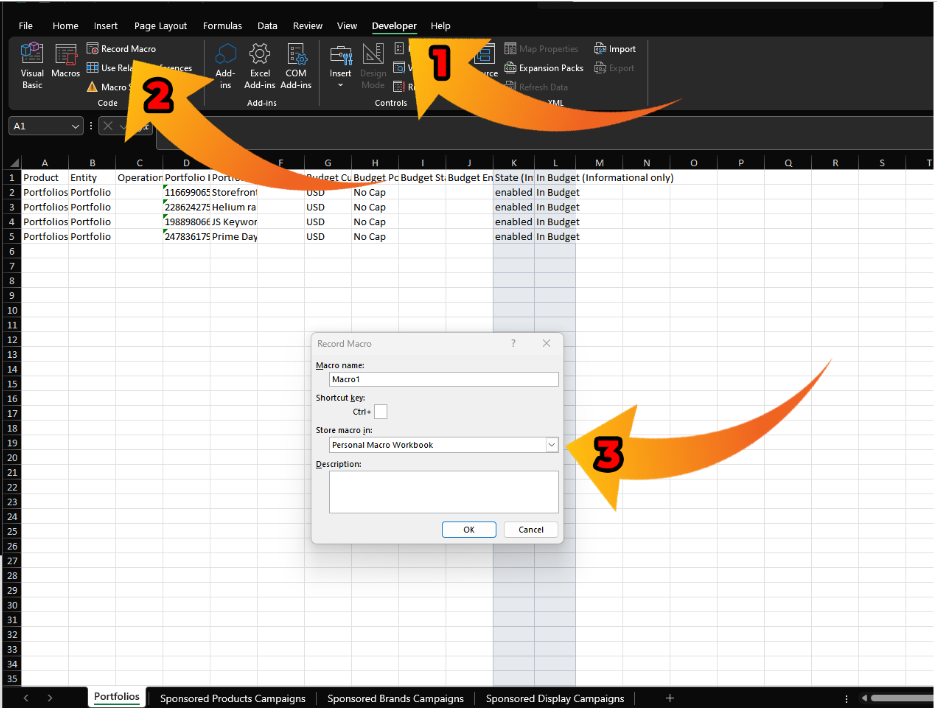Click the Shortcut key Ctrl+ box
The height and width of the screenshot is (708, 937).
pyautogui.click(x=381, y=412)
